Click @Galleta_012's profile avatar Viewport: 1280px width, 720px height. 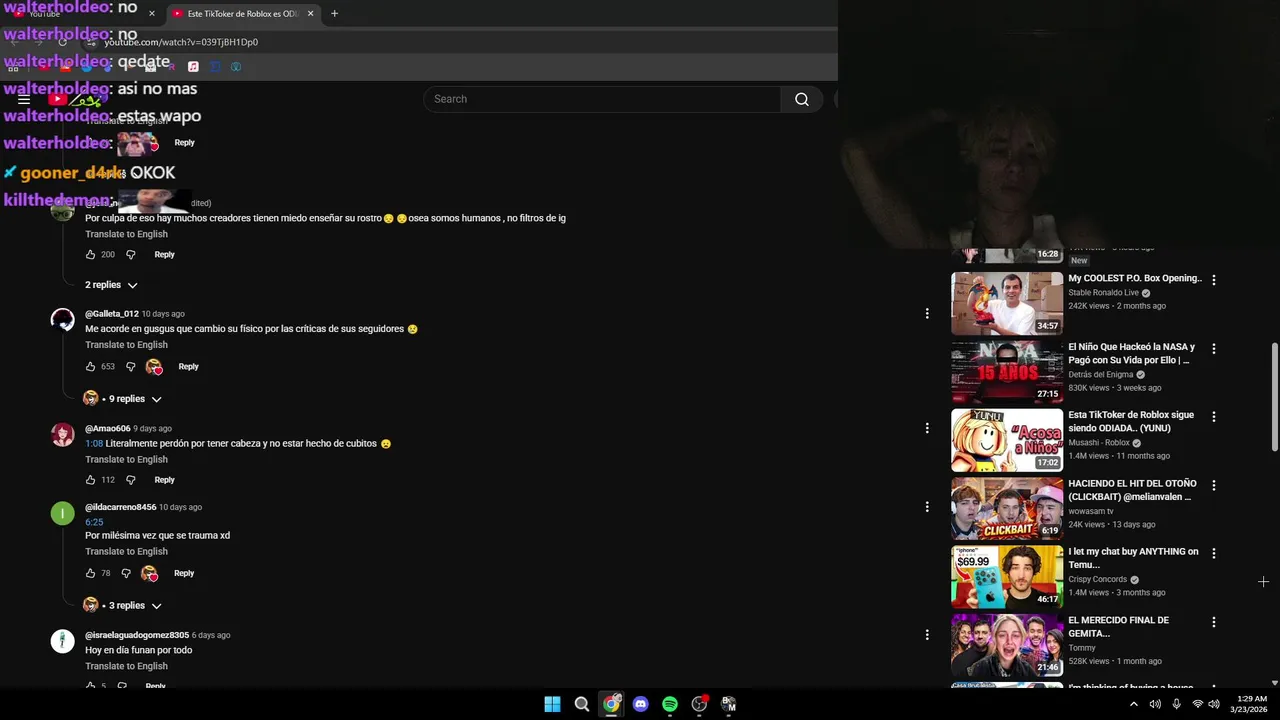[x=63, y=320]
